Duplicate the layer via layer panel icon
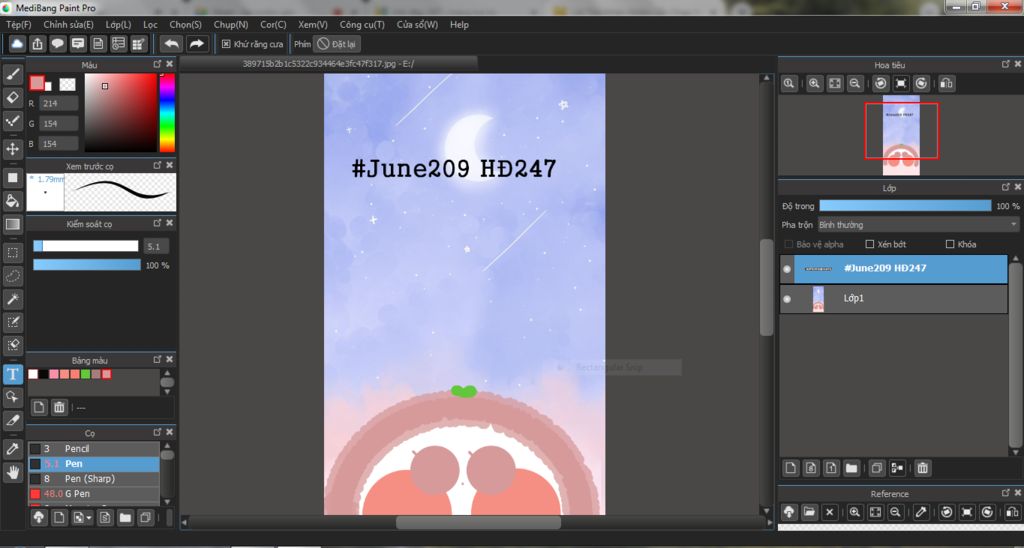The image size is (1024, 548). (x=876, y=468)
